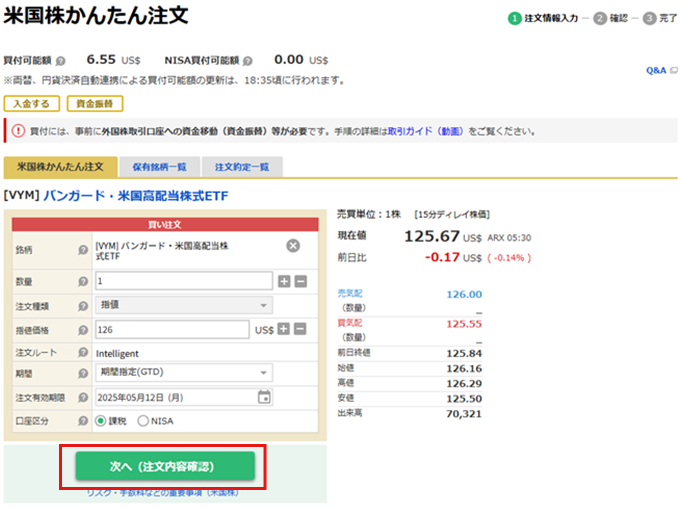The height and width of the screenshot is (509, 680).
Task: Click 次へ（注文内容確認） button
Action: tap(165, 466)
